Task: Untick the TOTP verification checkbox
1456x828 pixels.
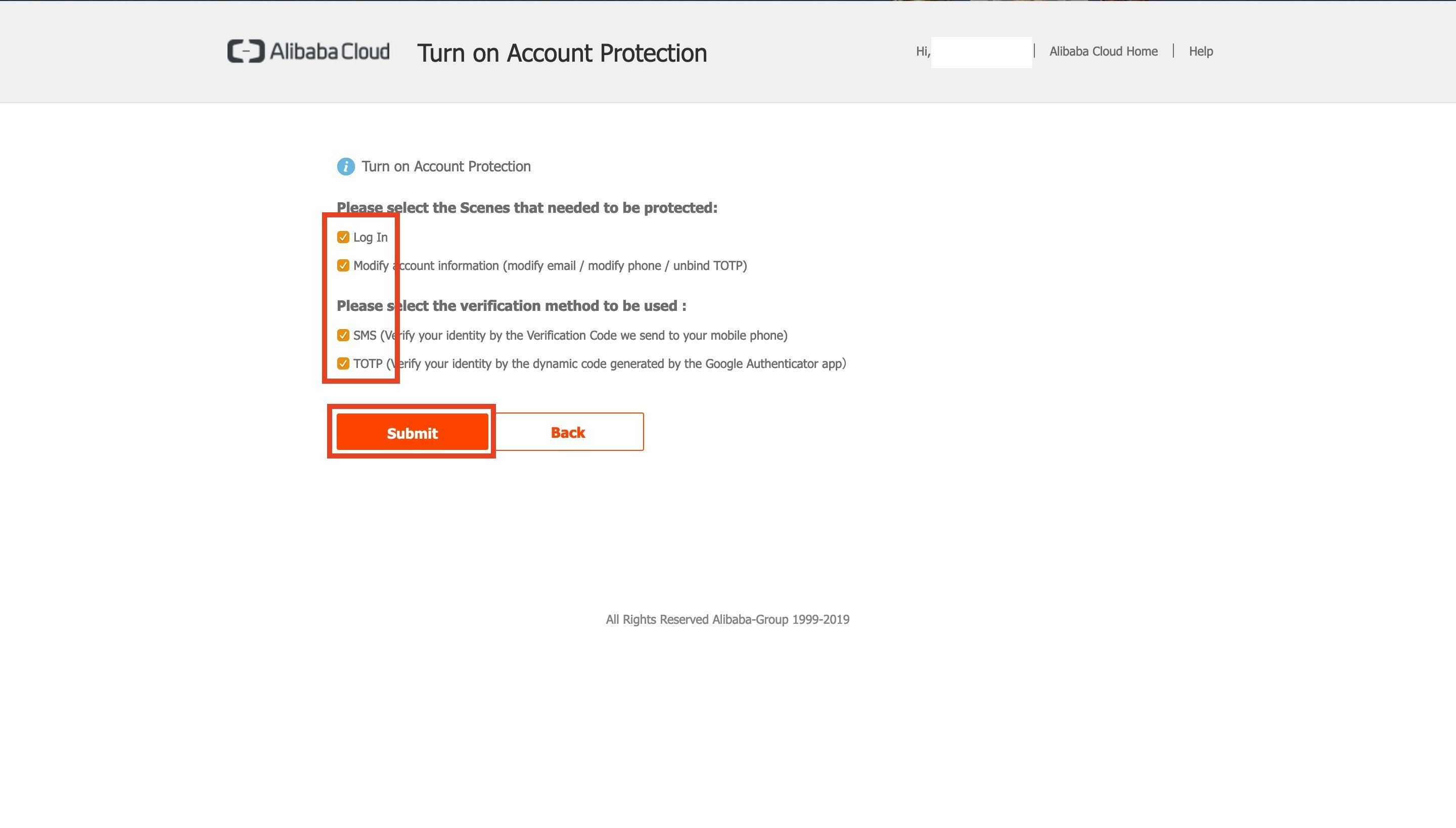Action: (x=343, y=364)
